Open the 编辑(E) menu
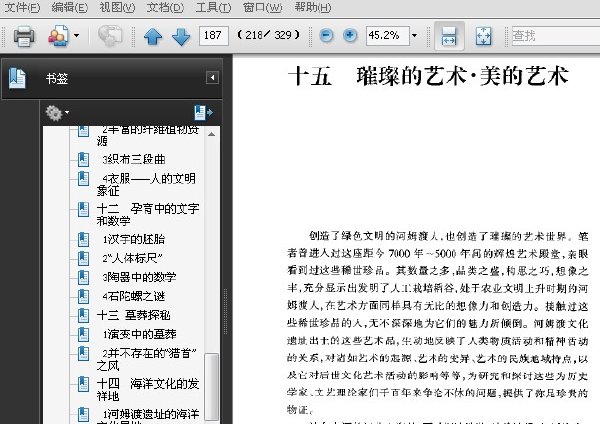Screen dimensions: 600x424 [69, 7]
